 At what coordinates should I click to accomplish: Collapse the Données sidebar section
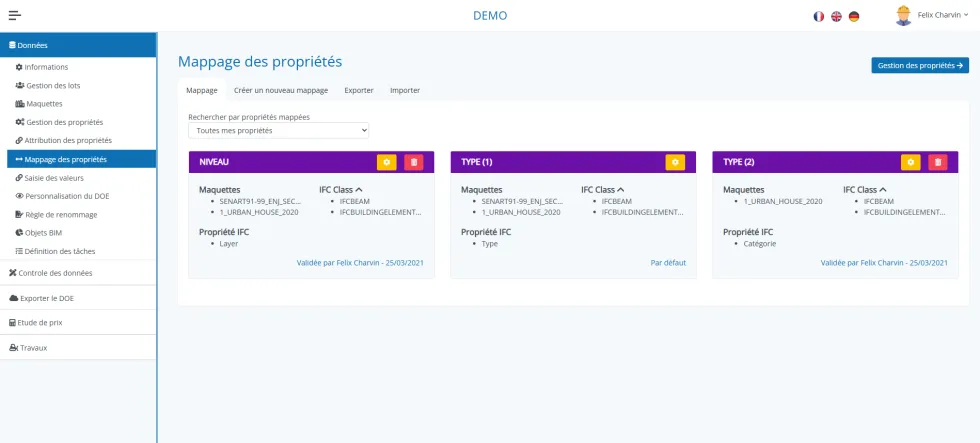[78, 45]
